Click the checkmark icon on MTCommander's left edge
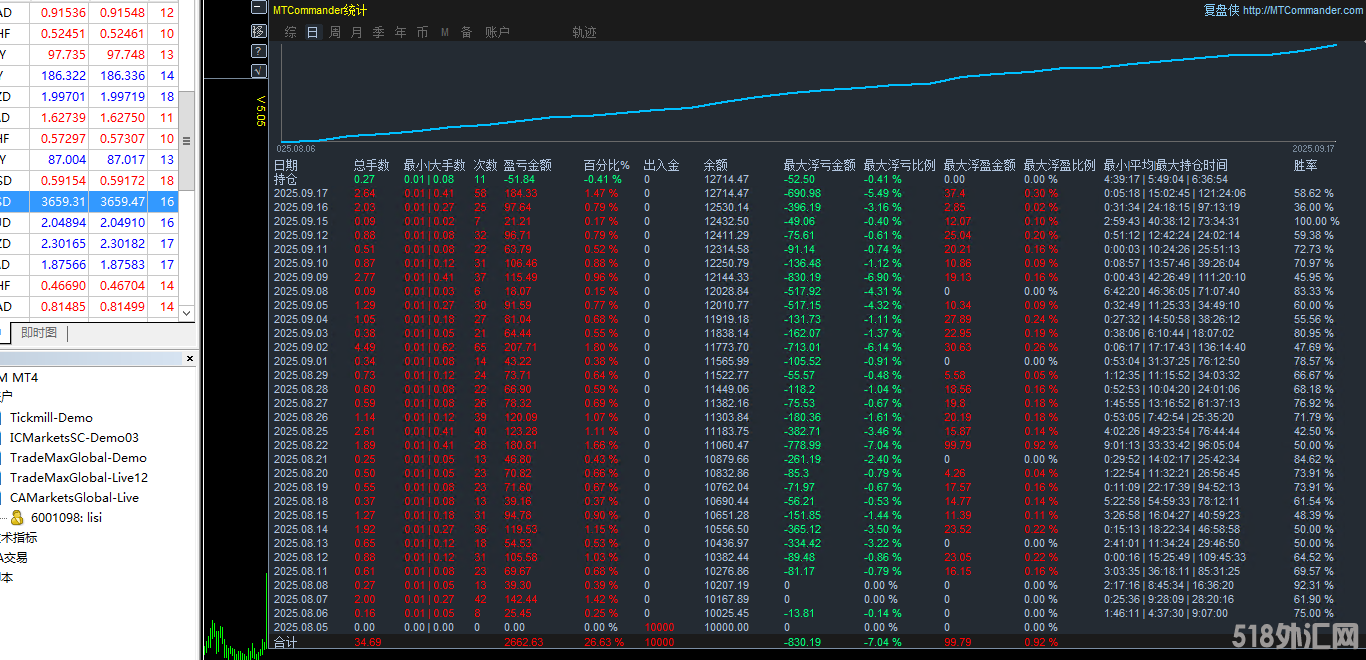 coord(258,70)
